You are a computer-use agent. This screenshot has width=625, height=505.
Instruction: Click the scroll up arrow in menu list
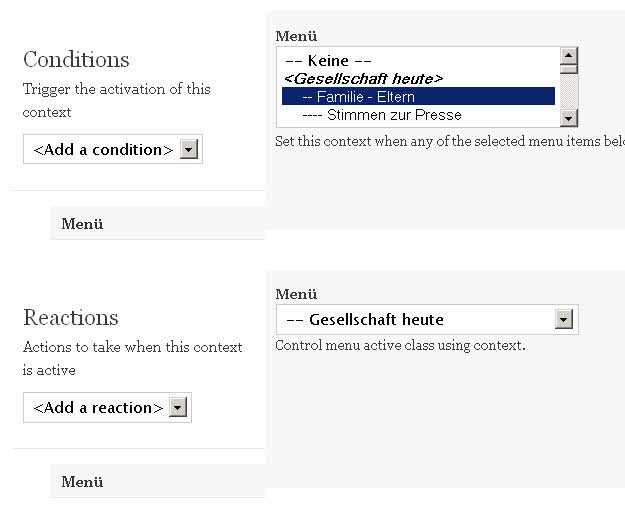(x=569, y=57)
